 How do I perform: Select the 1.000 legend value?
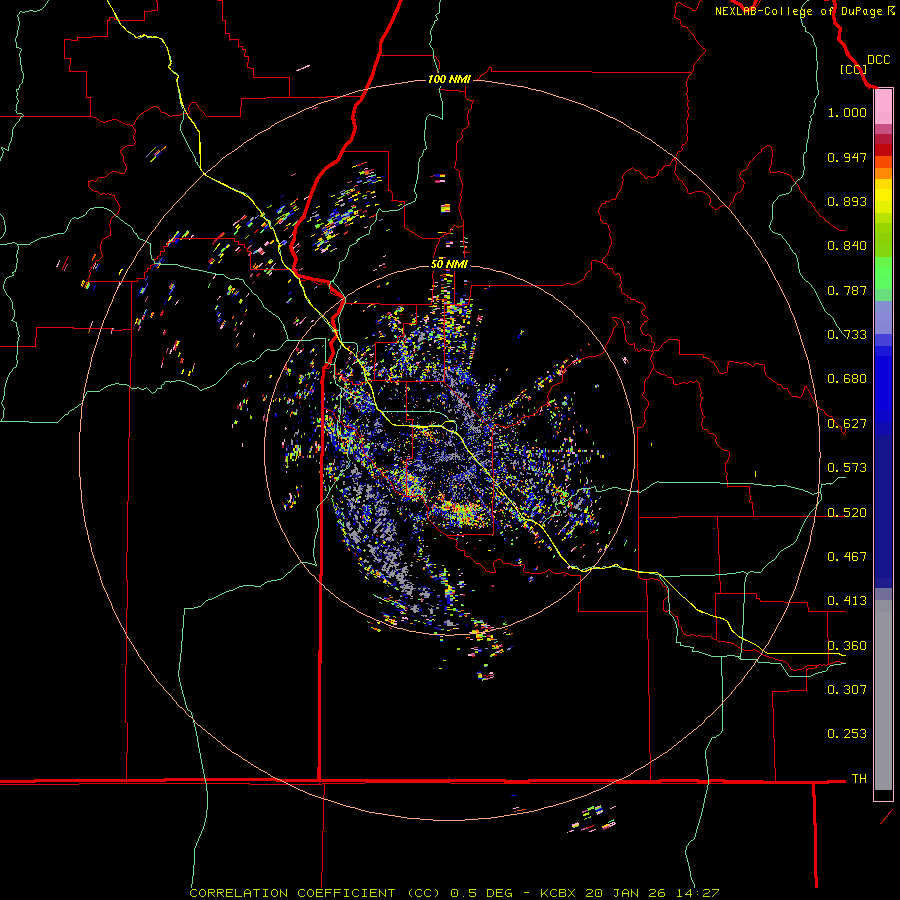847,112
